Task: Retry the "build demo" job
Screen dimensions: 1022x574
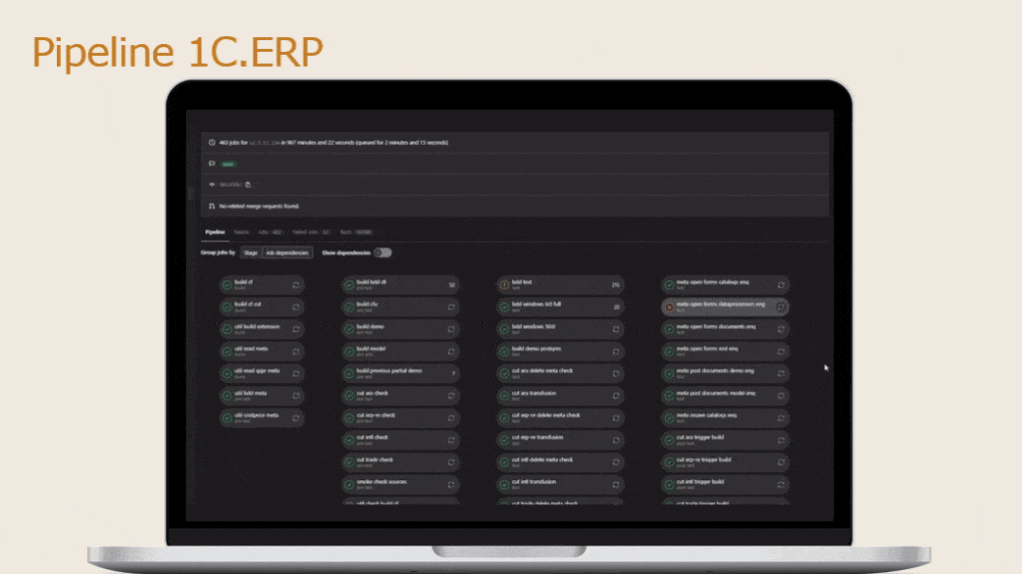Action: pos(451,329)
